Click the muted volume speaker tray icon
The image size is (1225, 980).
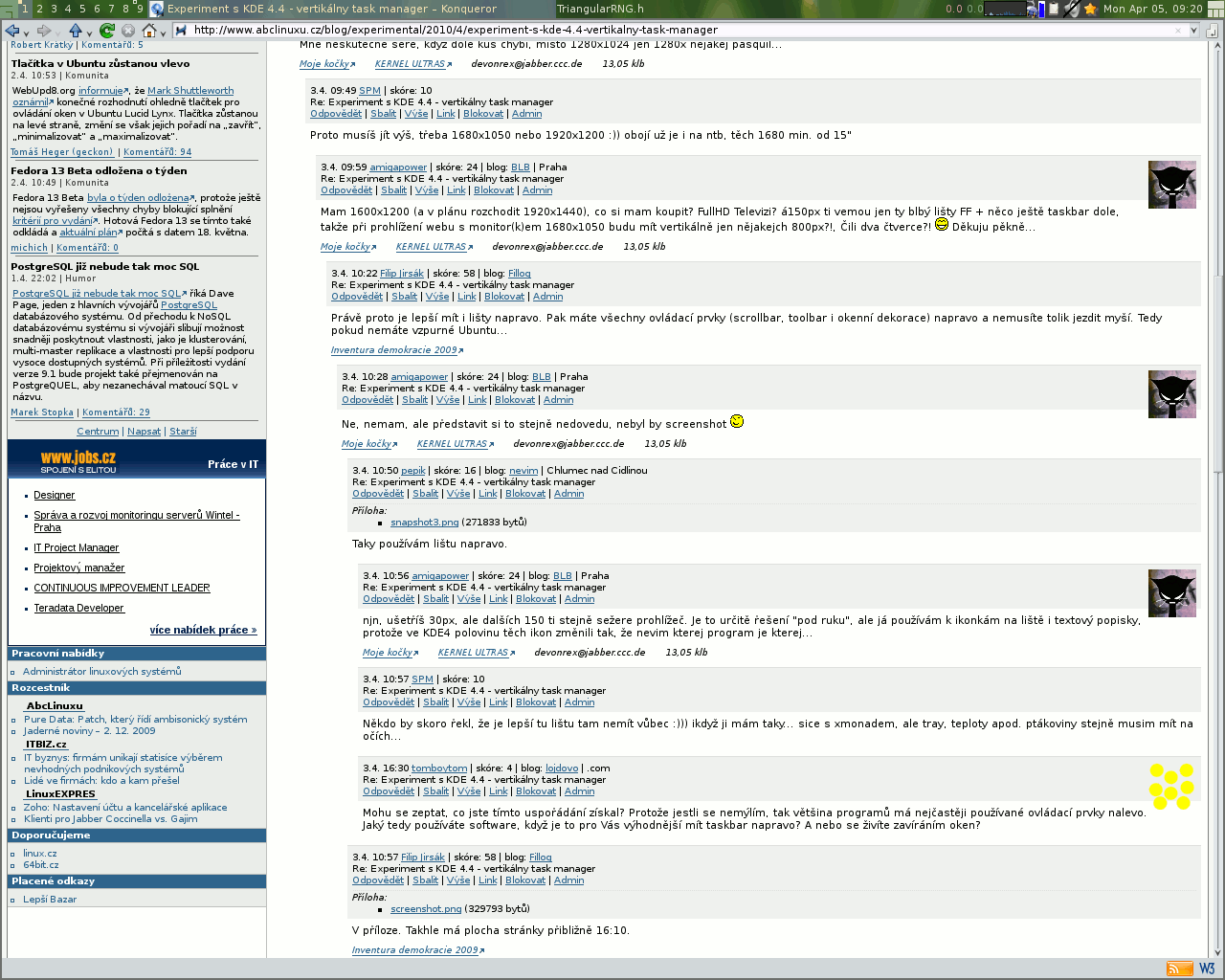coord(1072,9)
